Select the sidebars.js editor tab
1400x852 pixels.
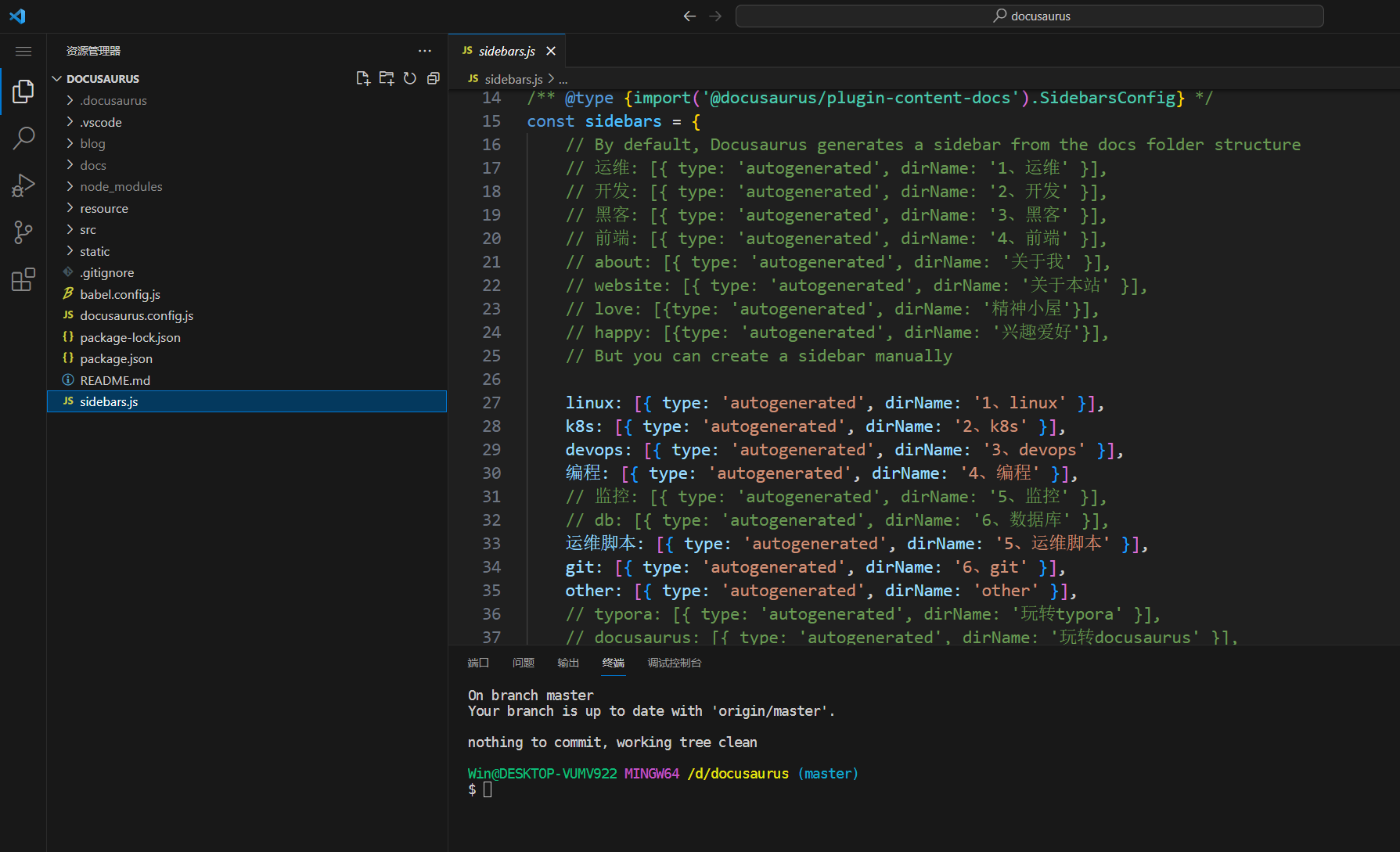[506, 51]
